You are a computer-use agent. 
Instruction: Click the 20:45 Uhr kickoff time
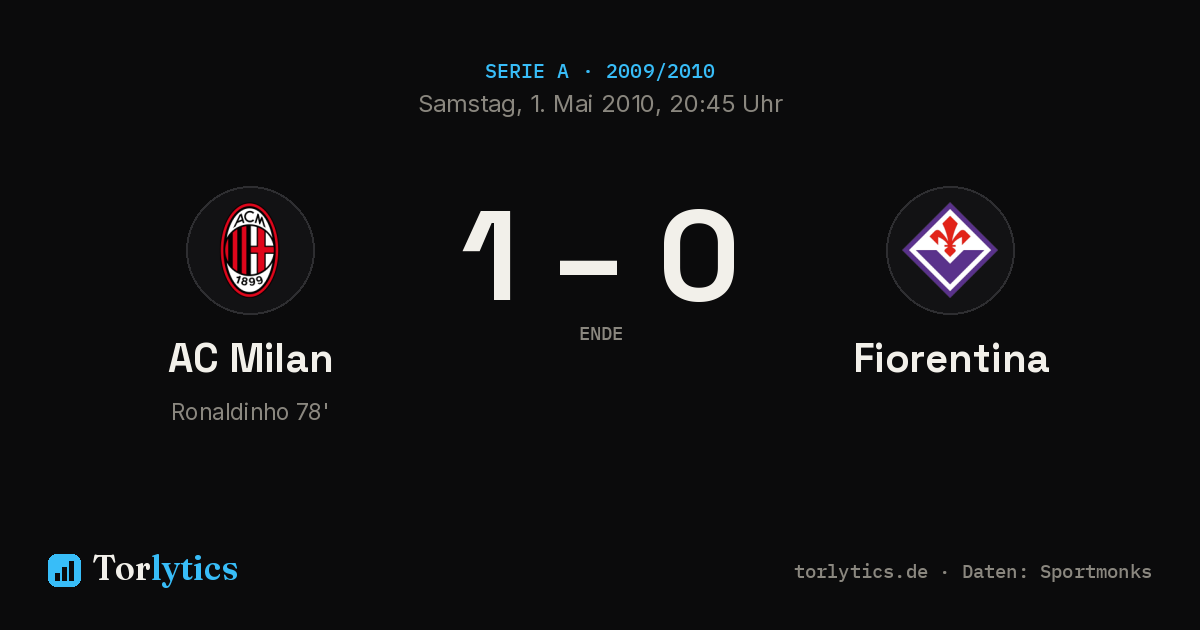click(726, 104)
